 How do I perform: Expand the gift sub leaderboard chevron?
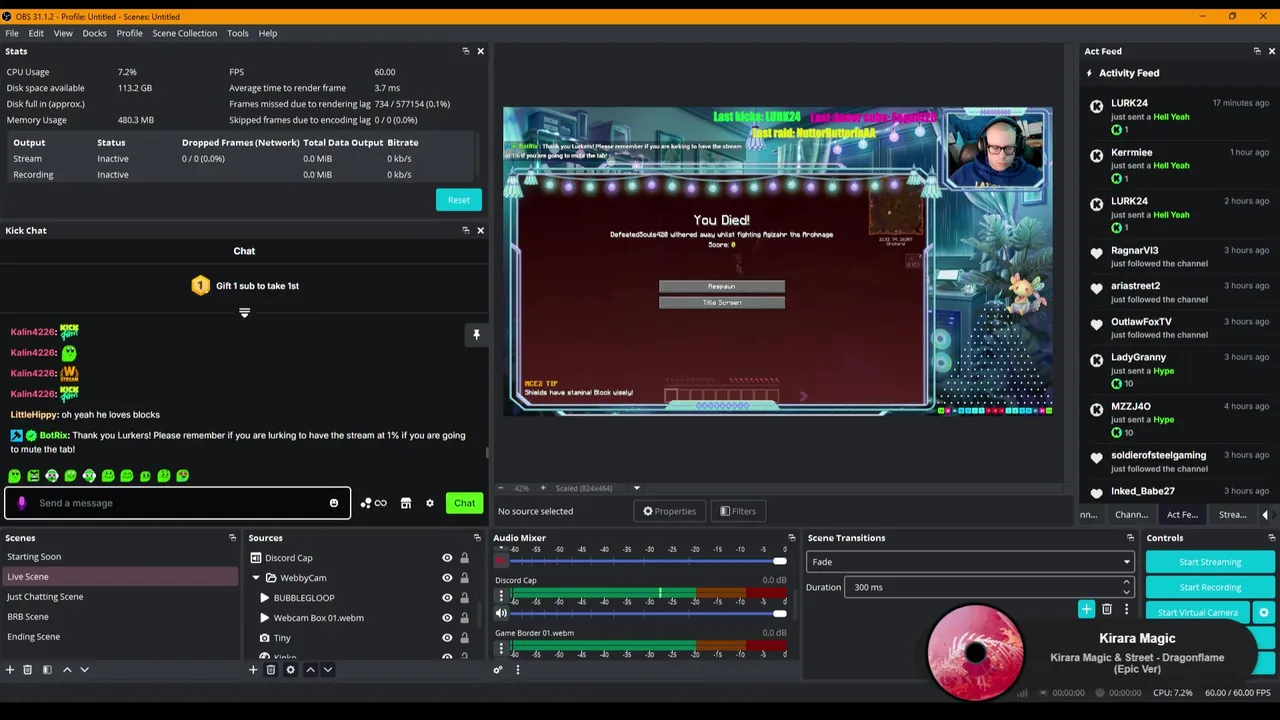(x=244, y=313)
